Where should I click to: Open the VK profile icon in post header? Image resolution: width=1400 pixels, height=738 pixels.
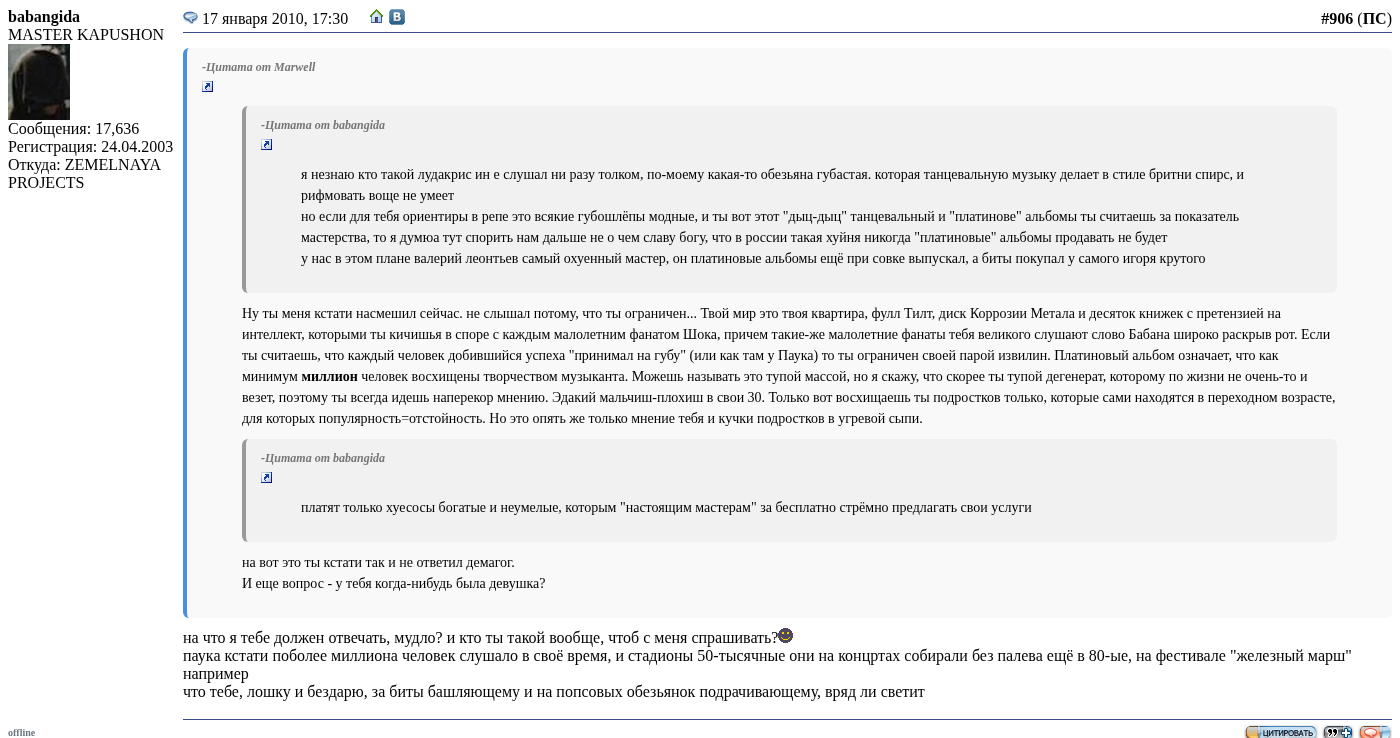(x=397, y=17)
